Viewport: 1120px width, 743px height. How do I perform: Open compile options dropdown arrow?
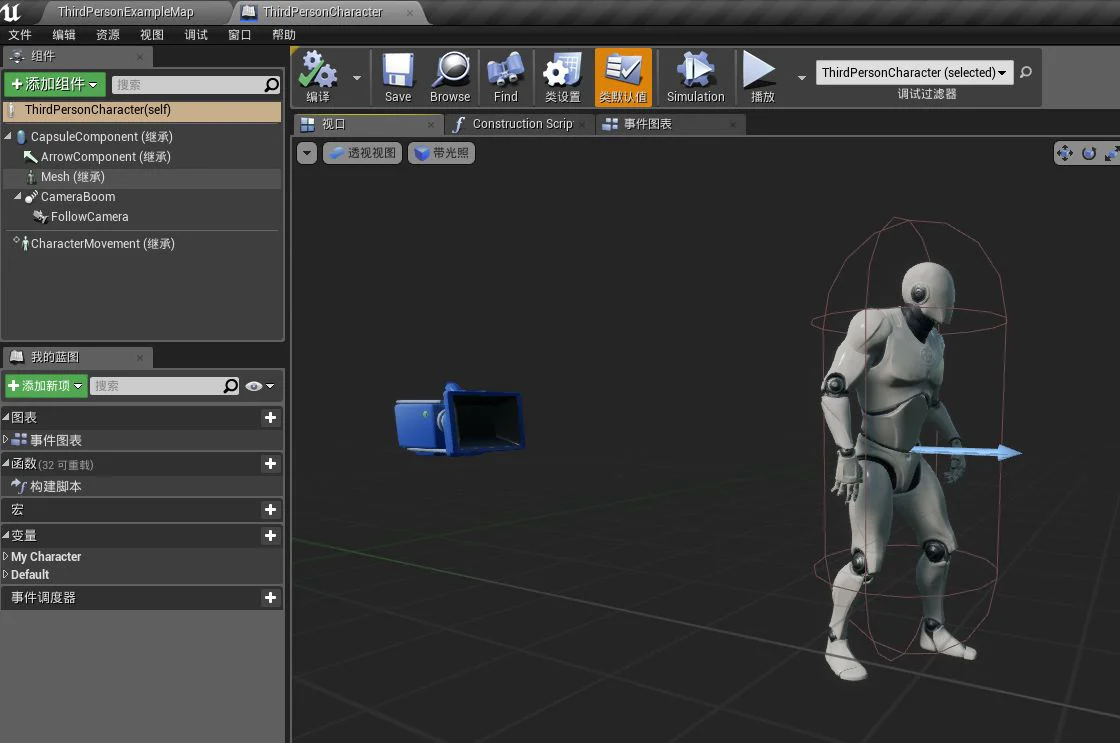pyautogui.click(x=356, y=77)
